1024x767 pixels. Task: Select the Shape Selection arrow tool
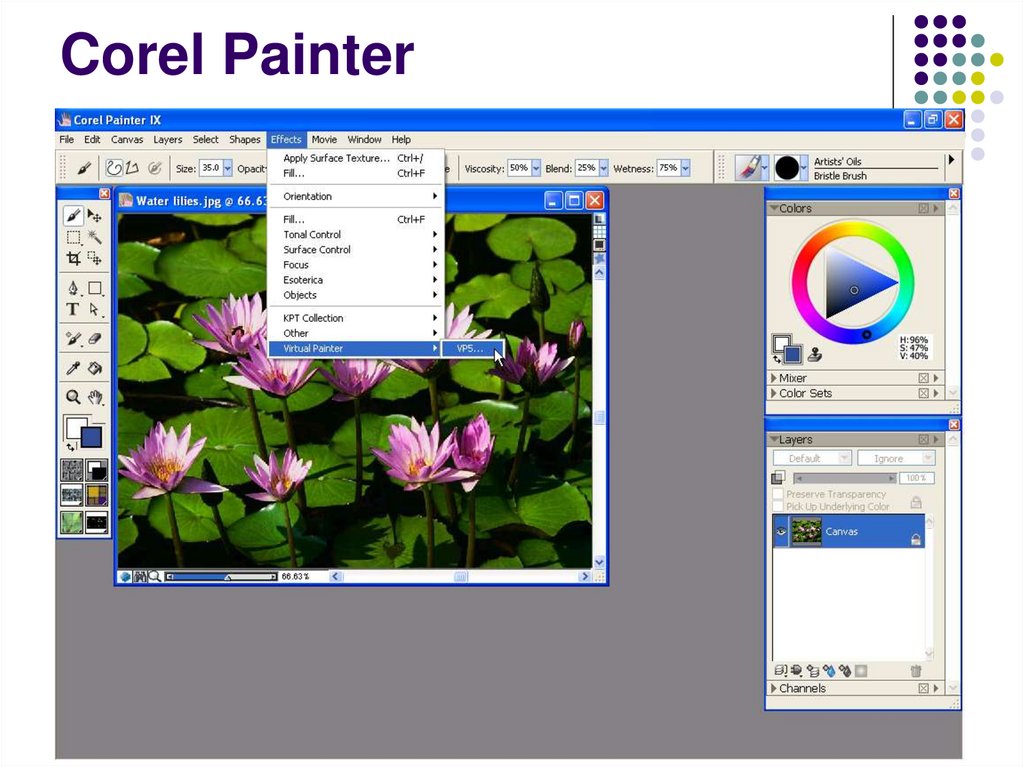click(x=95, y=309)
